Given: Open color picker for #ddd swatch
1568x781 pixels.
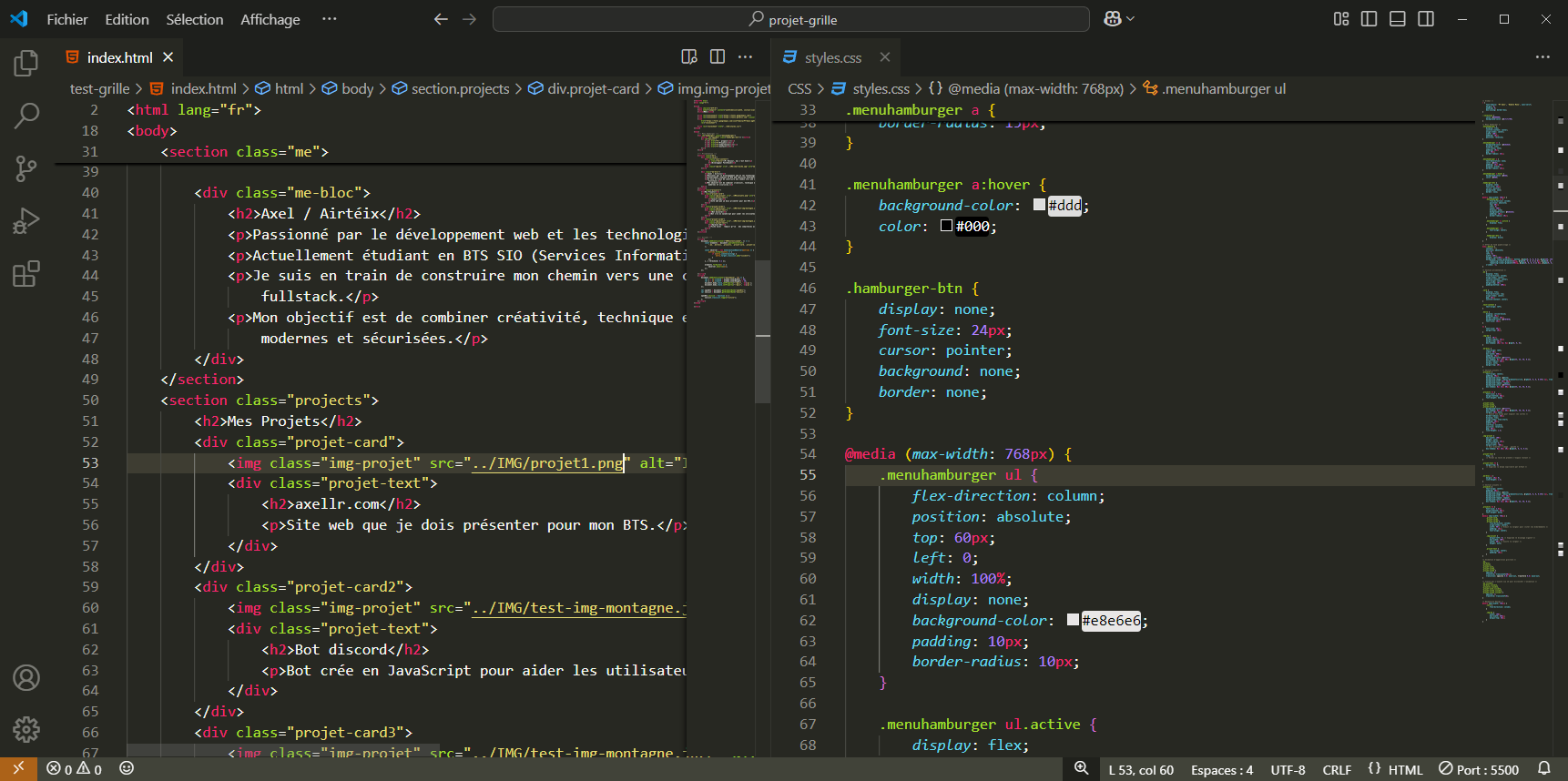Looking at the screenshot, I should click(x=1039, y=205).
